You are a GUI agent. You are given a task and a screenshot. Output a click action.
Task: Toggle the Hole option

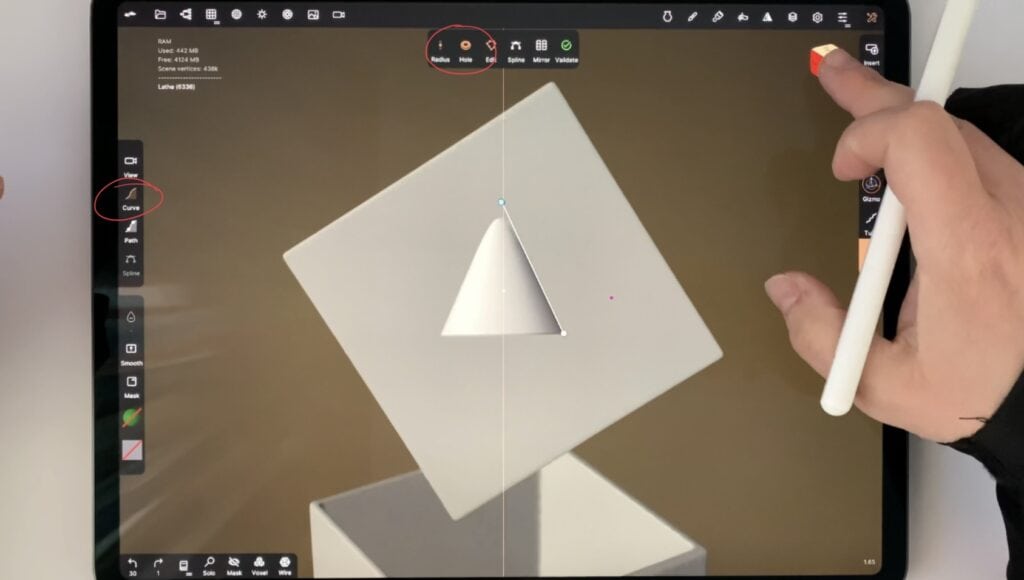click(465, 48)
